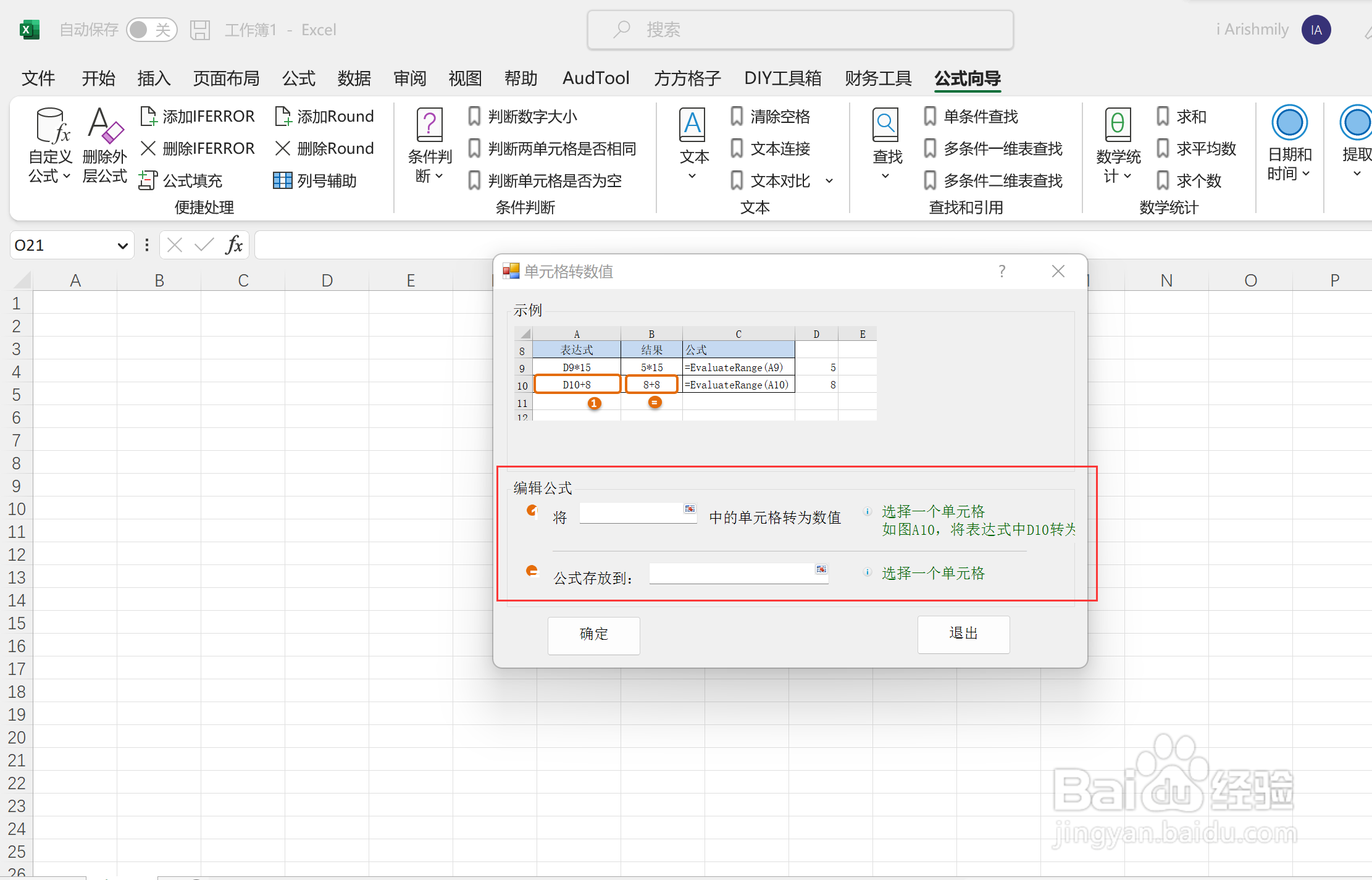This screenshot has height=880, width=1372.
Task: Switch to the 插入 tab
Action: (154, 78)
